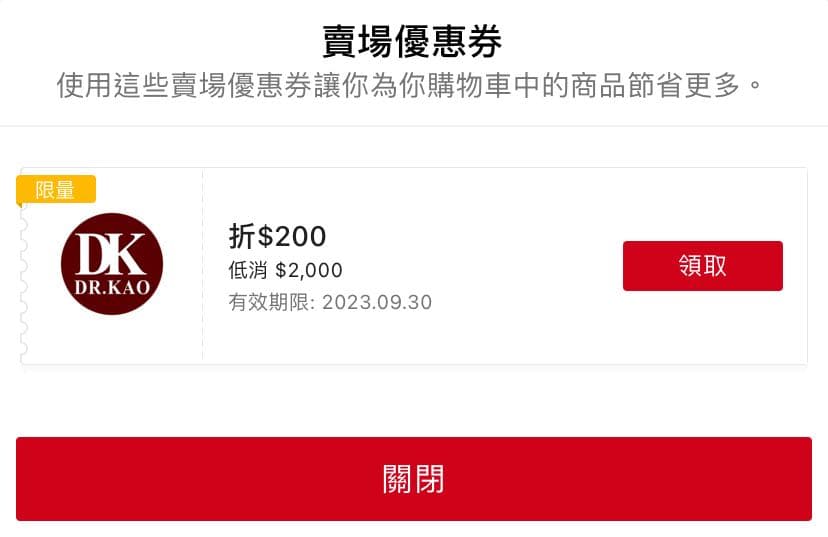Click the 折$200 discount heading
This screenshot has height=537, width=828.
[277, 236]
